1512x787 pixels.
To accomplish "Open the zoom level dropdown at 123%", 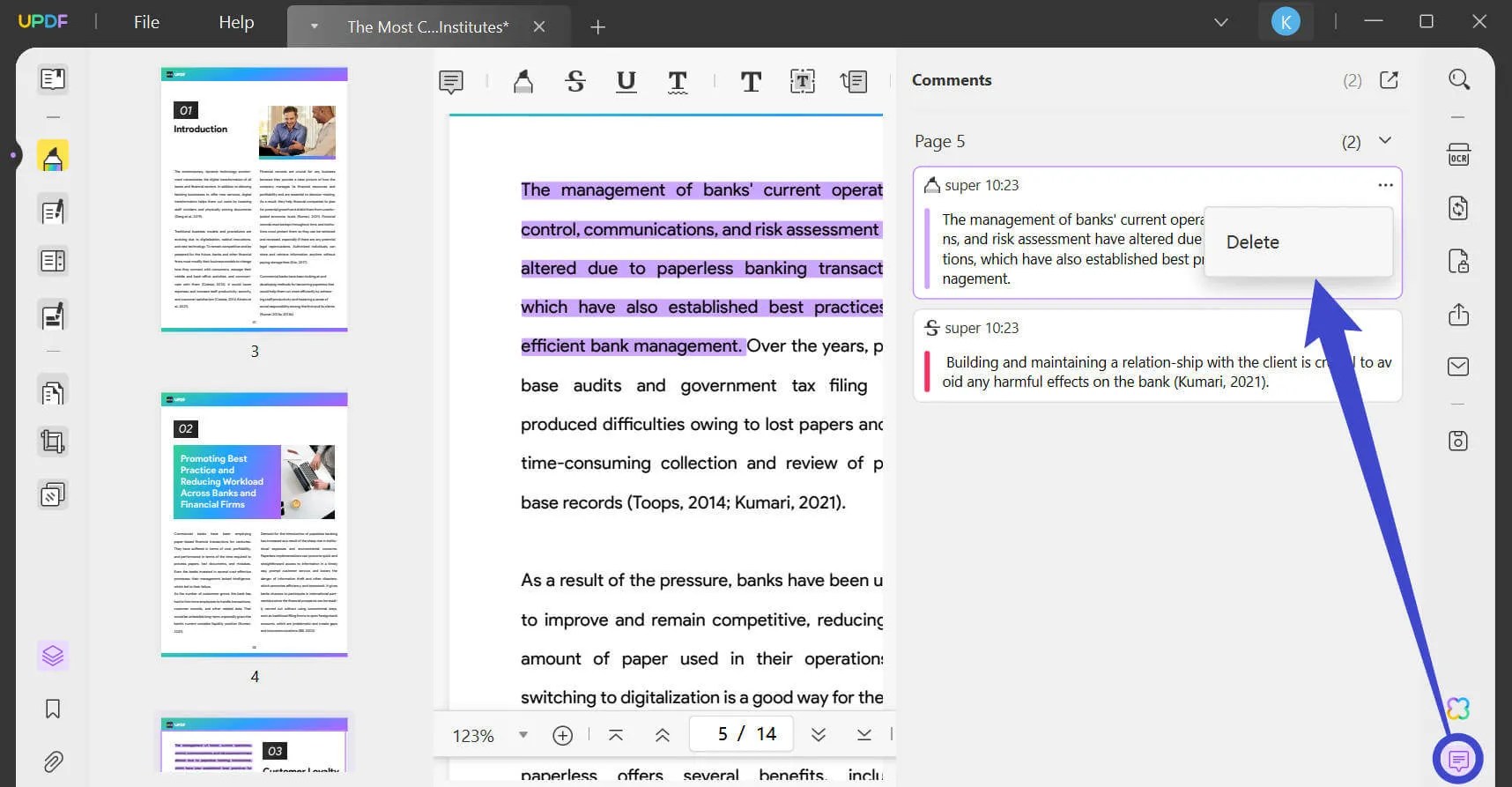I will tap(523, 735).
